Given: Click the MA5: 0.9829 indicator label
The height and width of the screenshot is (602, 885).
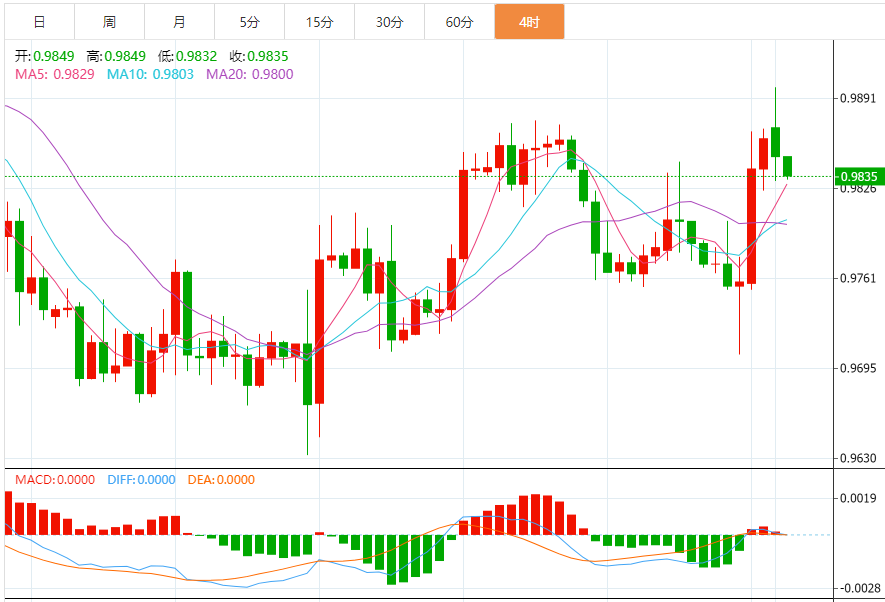Looking at the screenshot, I should [55, 74].
